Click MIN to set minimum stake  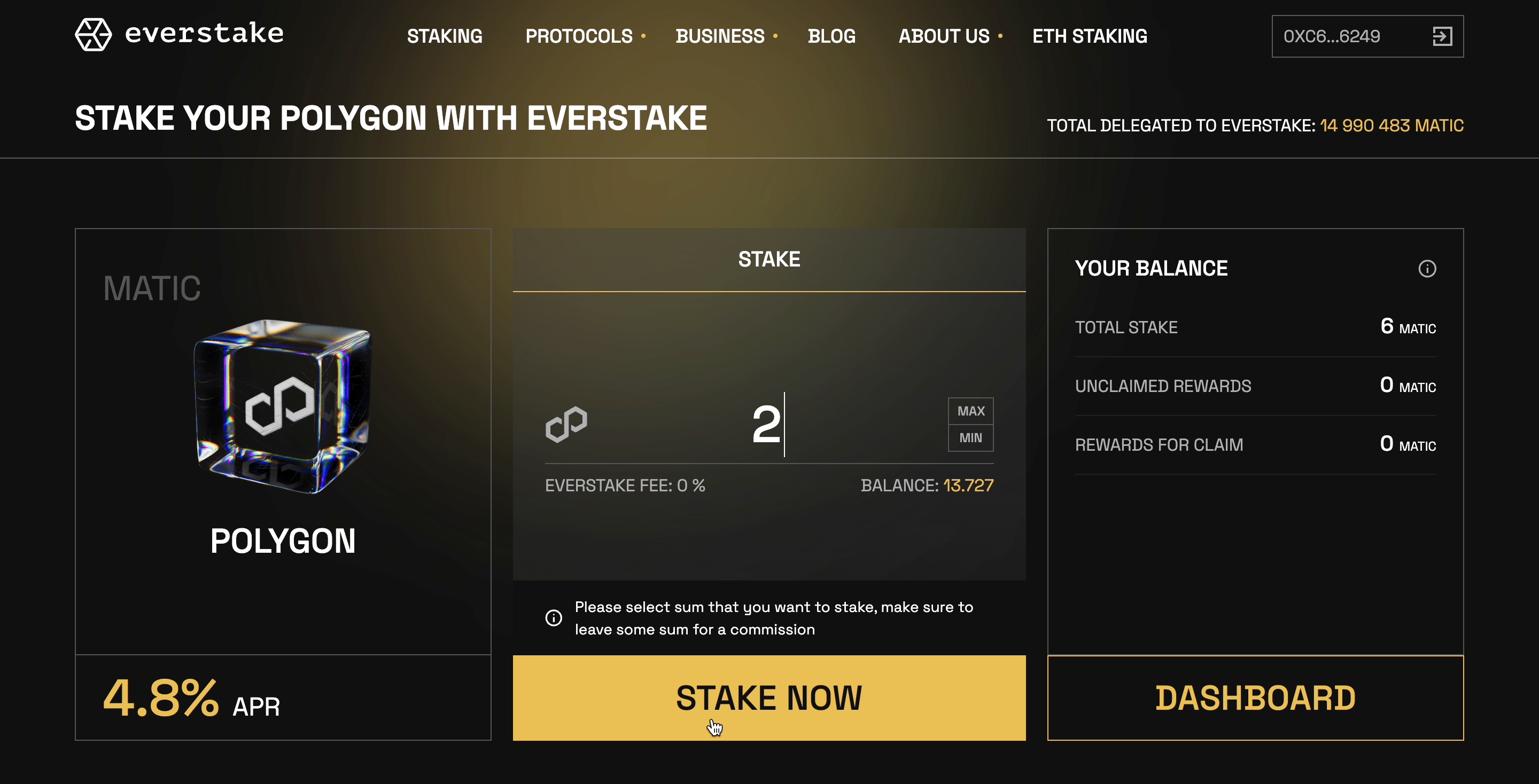[x=970, y=438]
